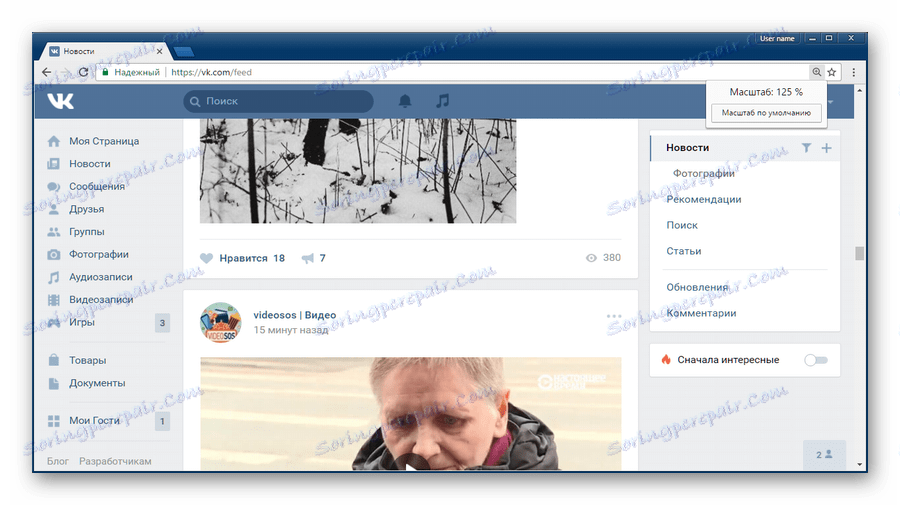This screenshot has width=900, height=505.
Task: Click the zoom magnifier icon in address bar
Action: point(816,72)
